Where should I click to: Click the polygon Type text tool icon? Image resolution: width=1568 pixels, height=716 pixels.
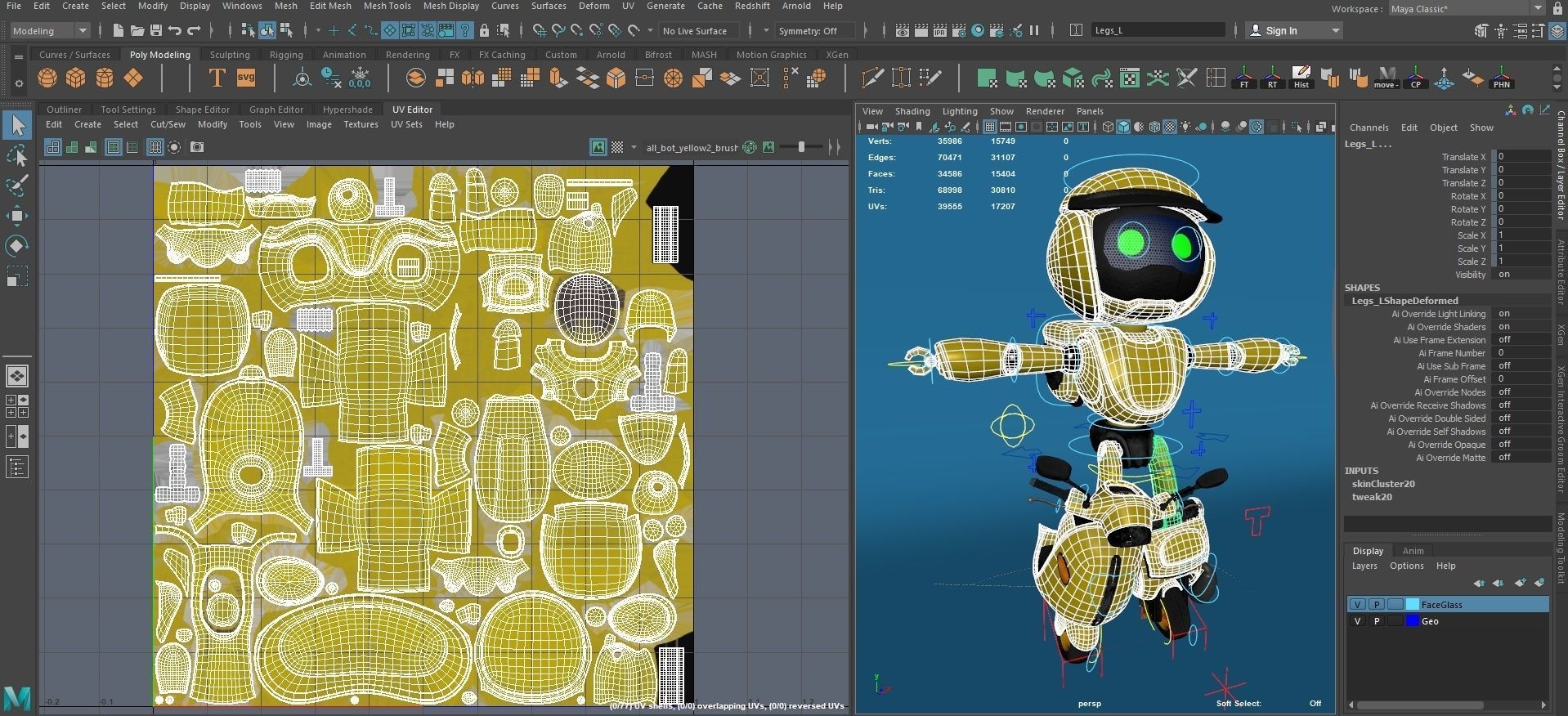pyautogui.click(x=217, y=78)
